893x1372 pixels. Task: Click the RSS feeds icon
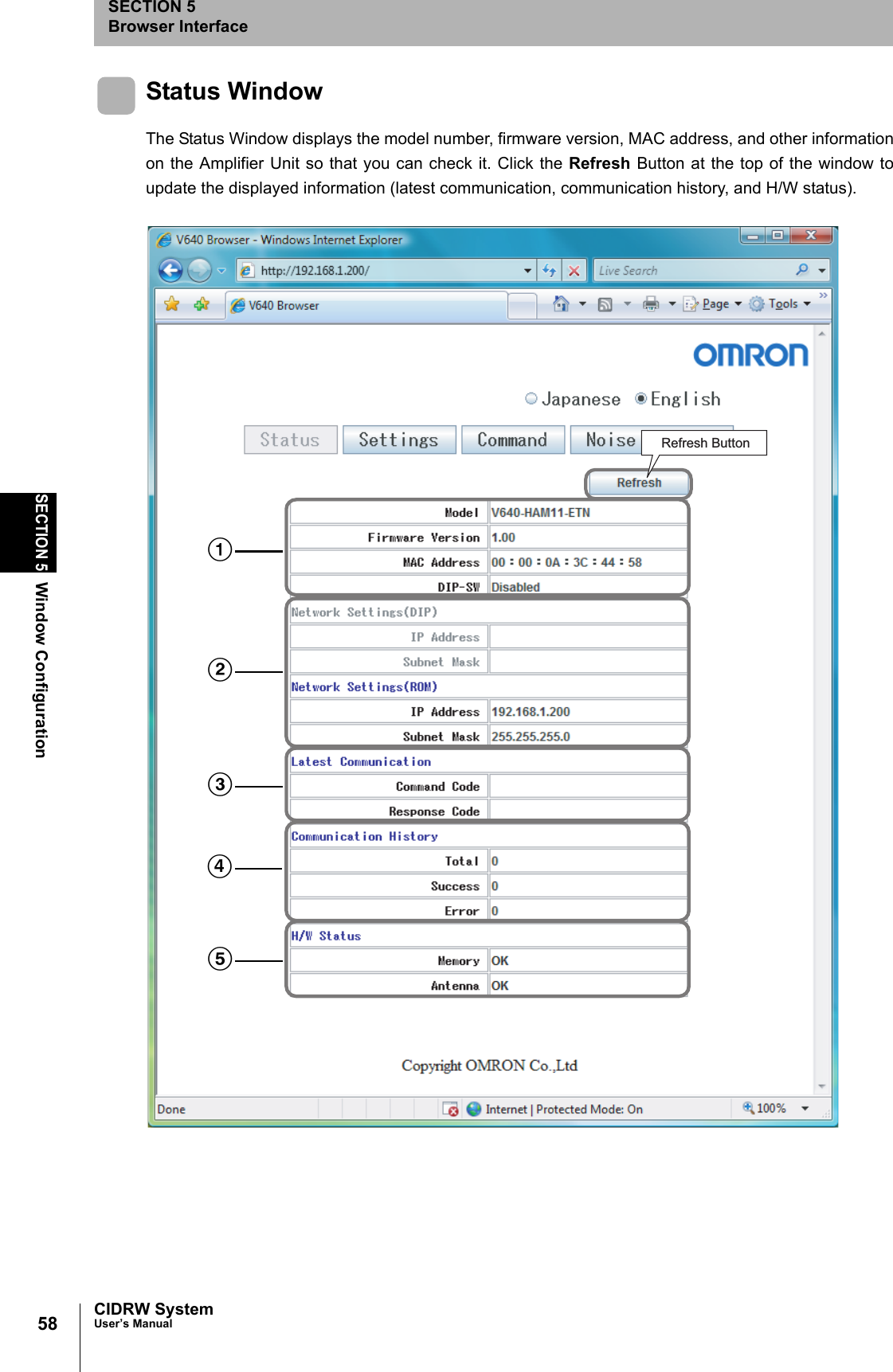tap(605, 304)
